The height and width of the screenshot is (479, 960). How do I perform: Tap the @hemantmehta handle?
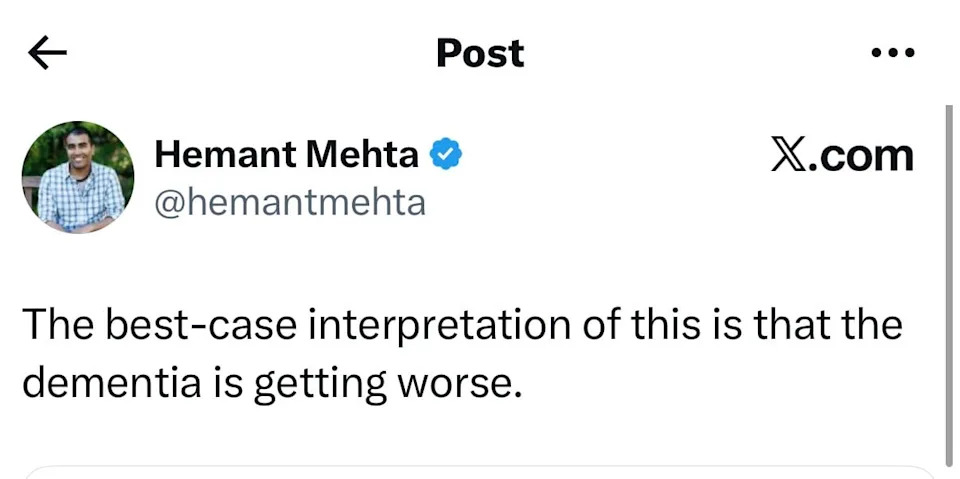click(289, 203)
